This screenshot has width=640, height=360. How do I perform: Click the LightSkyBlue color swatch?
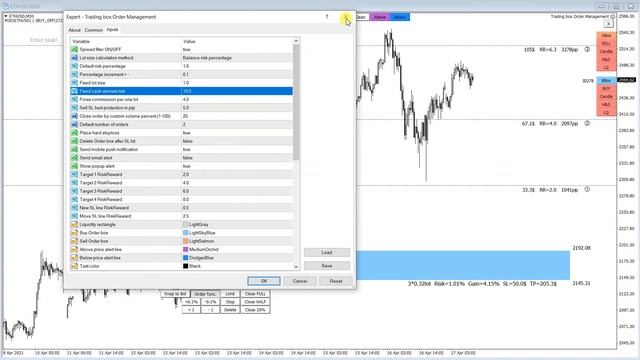(186, 233)
